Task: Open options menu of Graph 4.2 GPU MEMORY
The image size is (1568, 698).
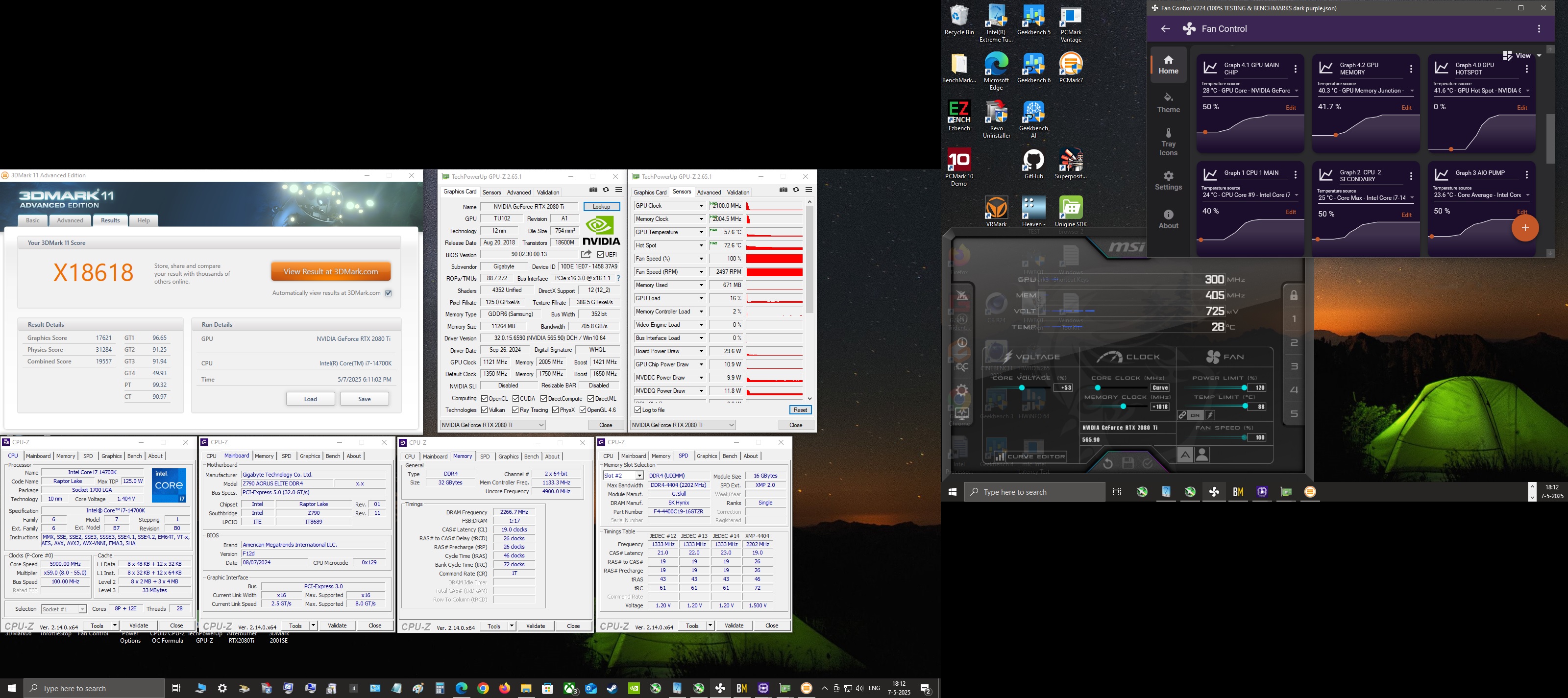Action: point(1411,69)
